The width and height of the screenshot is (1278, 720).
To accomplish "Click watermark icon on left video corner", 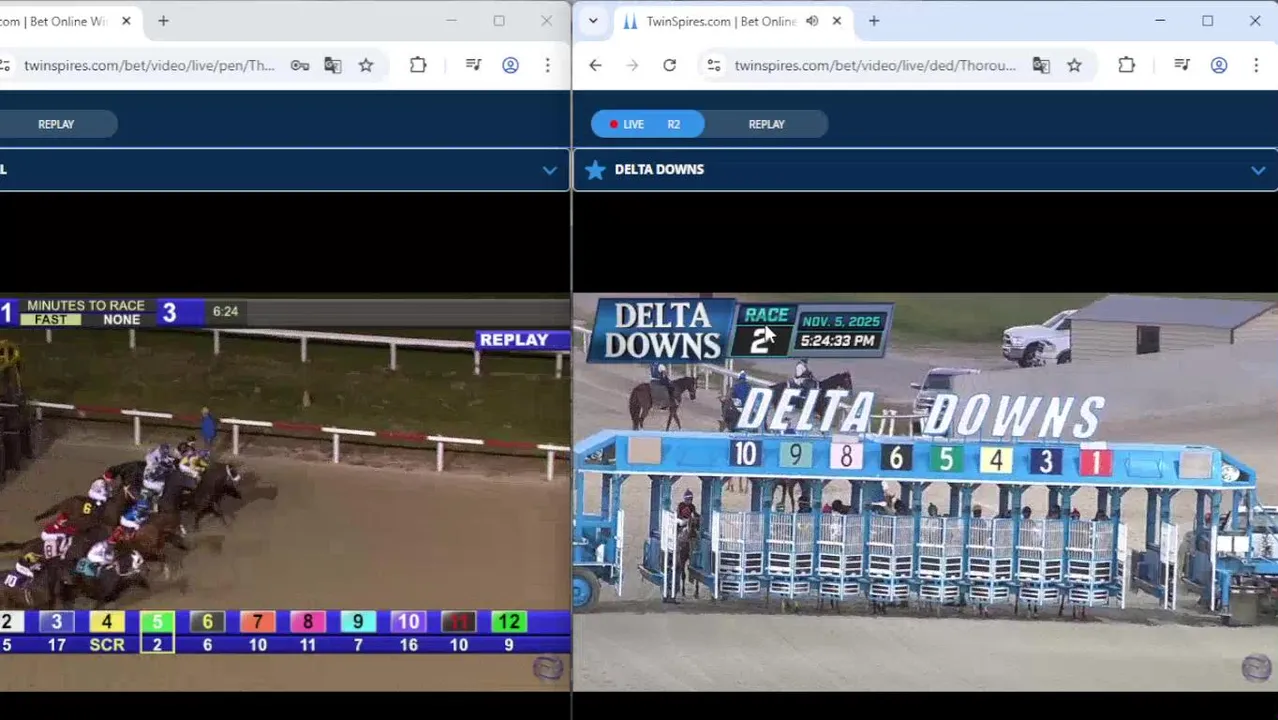I will tap(548, 667).
